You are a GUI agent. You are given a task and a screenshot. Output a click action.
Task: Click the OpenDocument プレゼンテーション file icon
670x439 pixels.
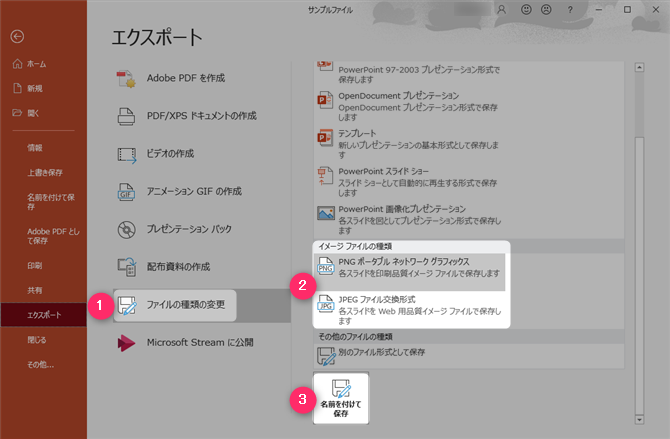click(x=325, y=100)
